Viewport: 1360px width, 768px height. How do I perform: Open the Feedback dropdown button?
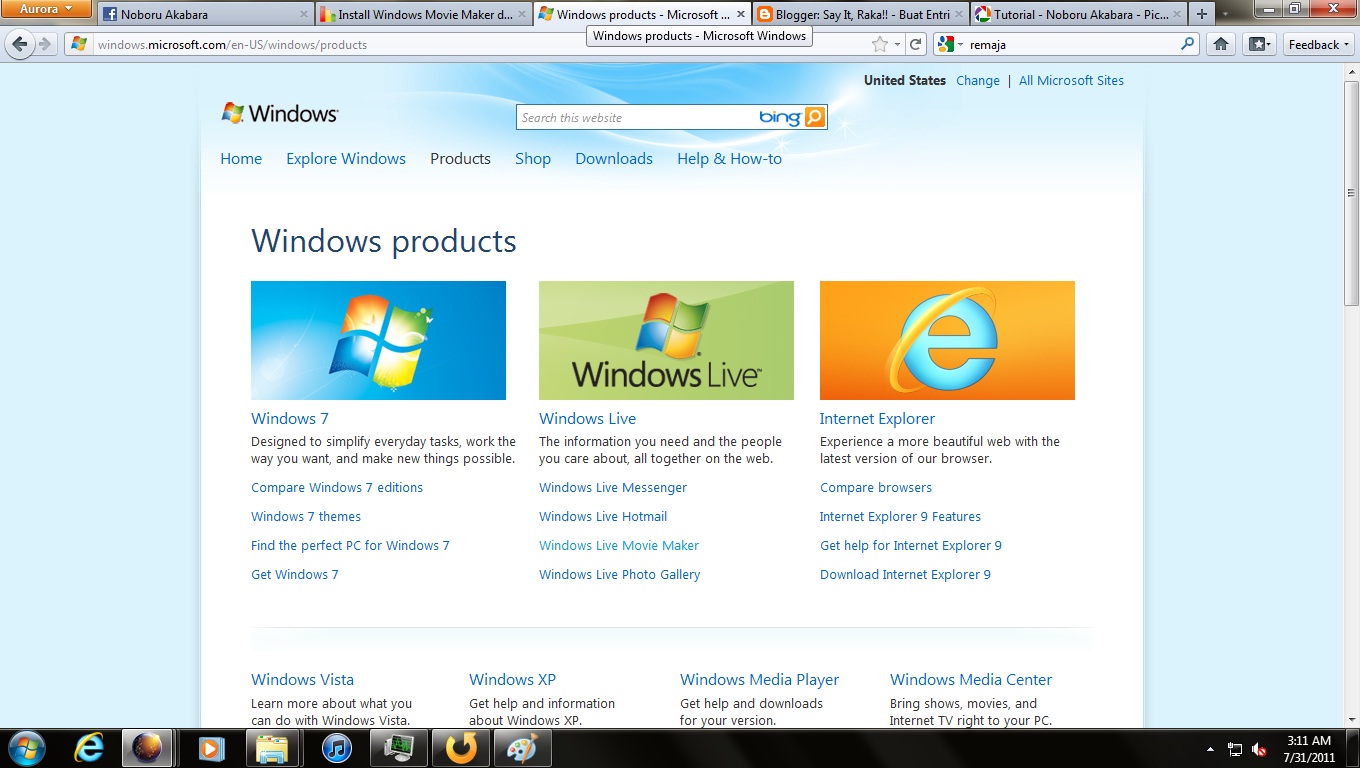point(1318,44)
